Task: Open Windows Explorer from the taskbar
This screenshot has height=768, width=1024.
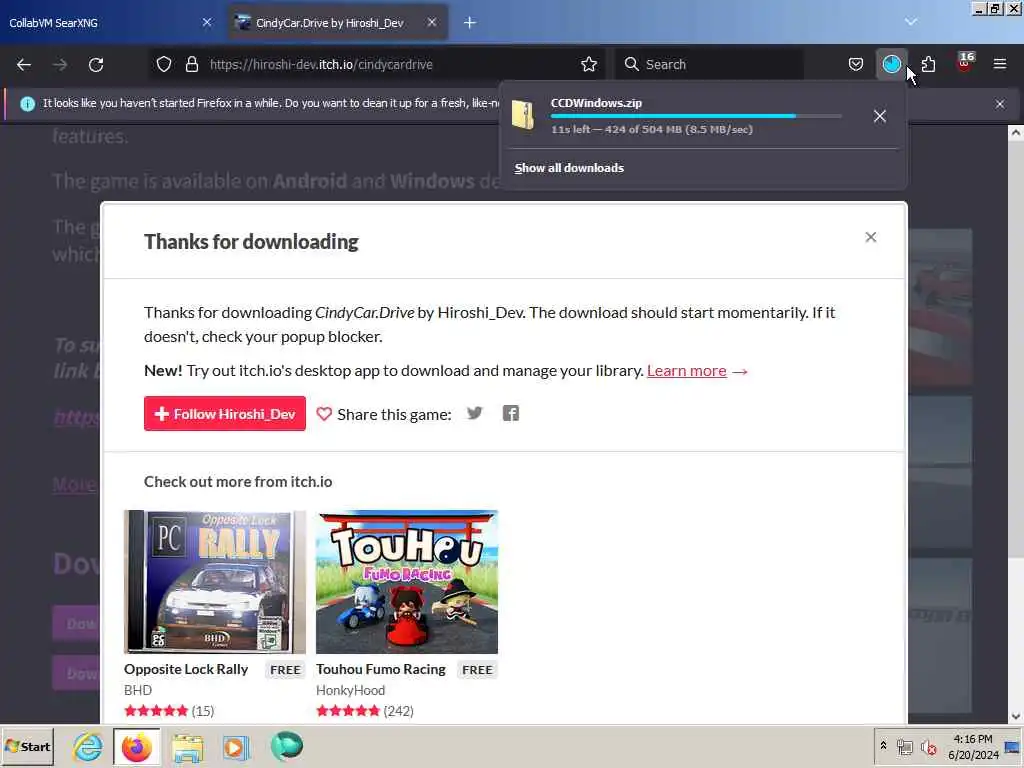Action: click(187, 746)
